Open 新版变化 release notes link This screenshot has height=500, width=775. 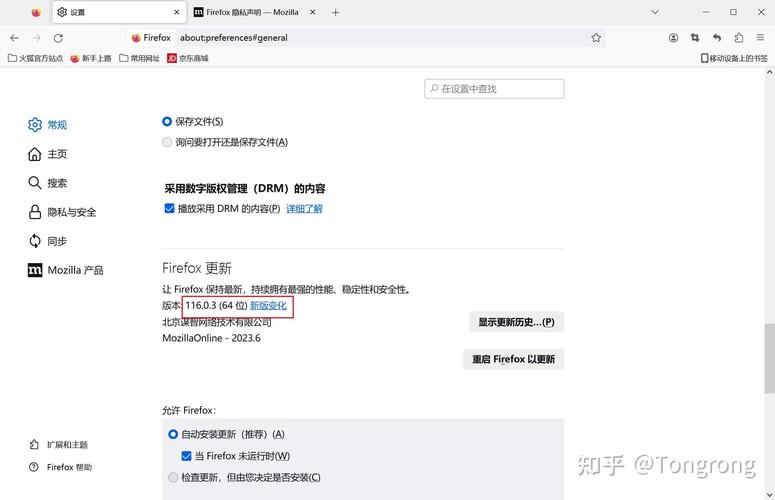click(268, 305)
